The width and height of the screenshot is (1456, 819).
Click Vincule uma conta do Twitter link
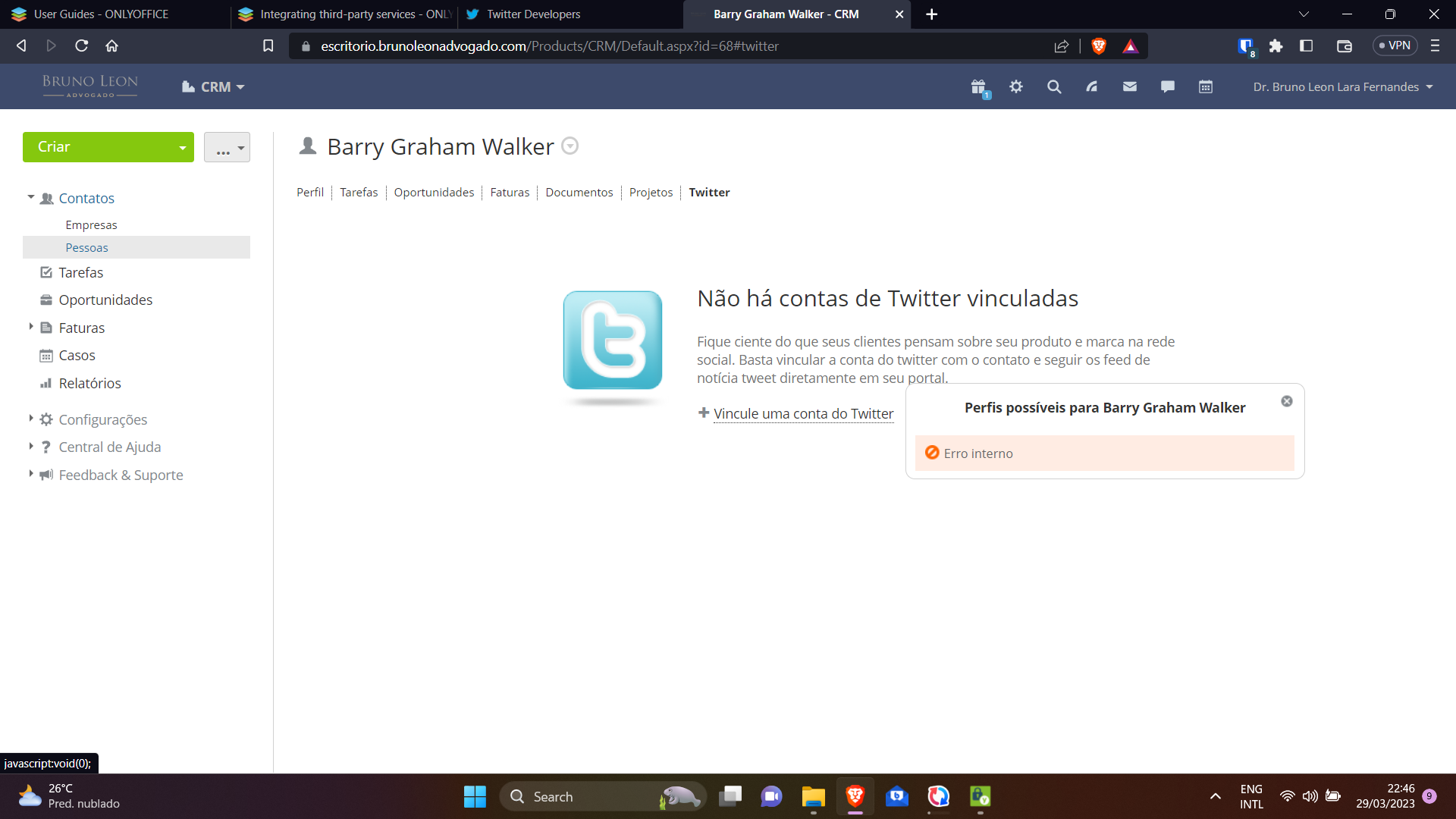tap(803, 414)
